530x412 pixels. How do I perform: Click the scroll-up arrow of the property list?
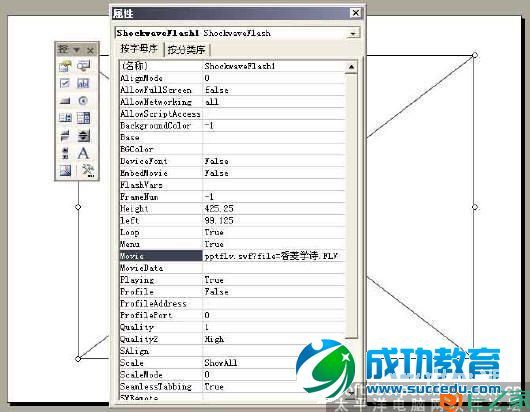click(351, 67)
